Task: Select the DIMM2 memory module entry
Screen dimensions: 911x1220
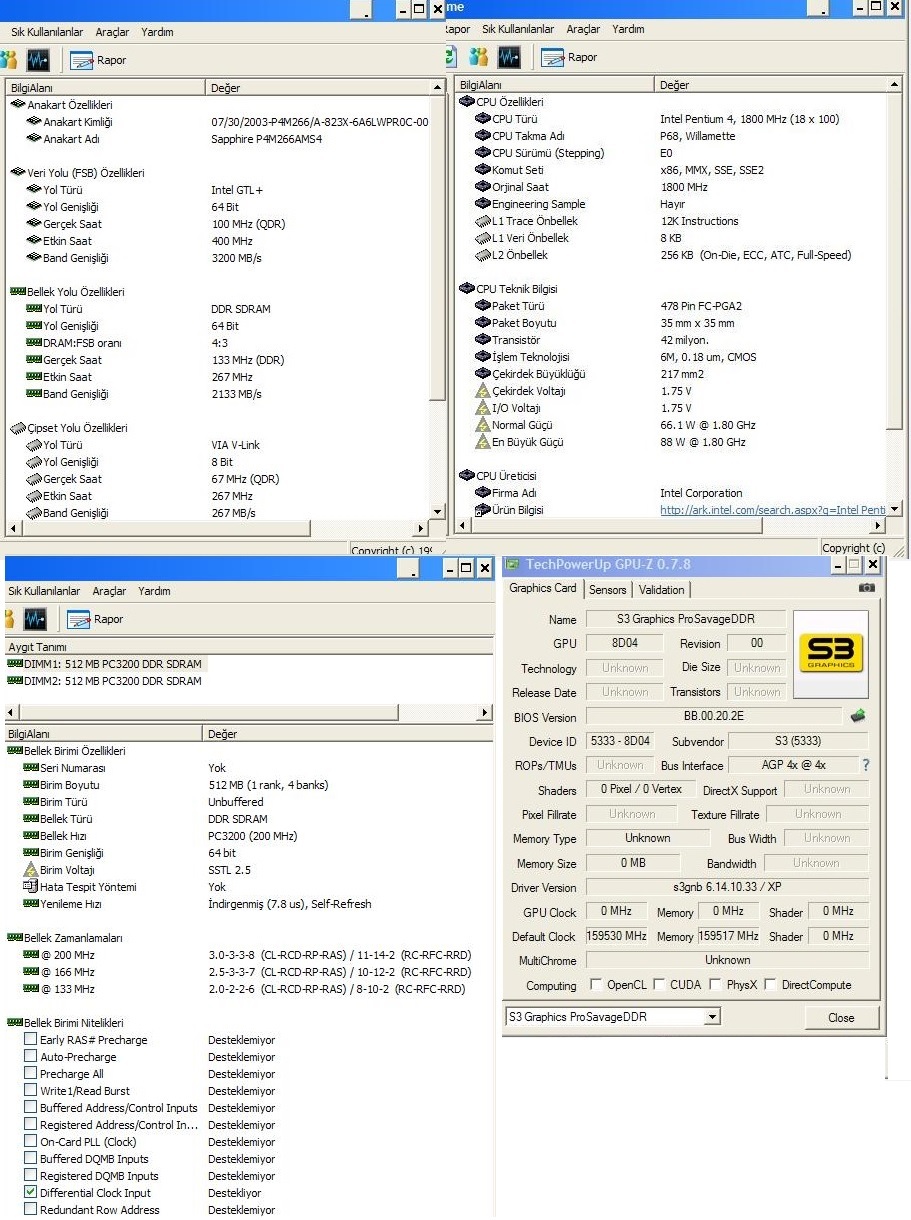Action: pyautogui.click(x=104, y=681)
